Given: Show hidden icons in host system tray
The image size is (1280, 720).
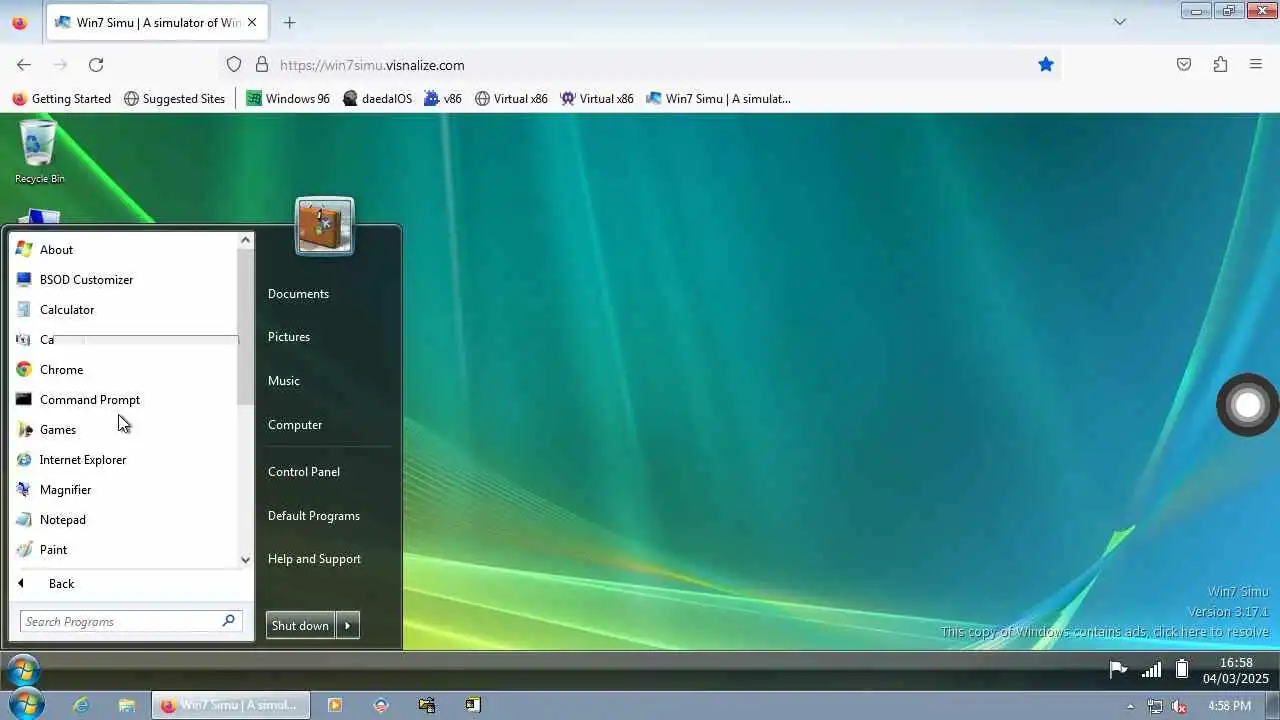Looking at the screenshot, I should click(1131, 706).
